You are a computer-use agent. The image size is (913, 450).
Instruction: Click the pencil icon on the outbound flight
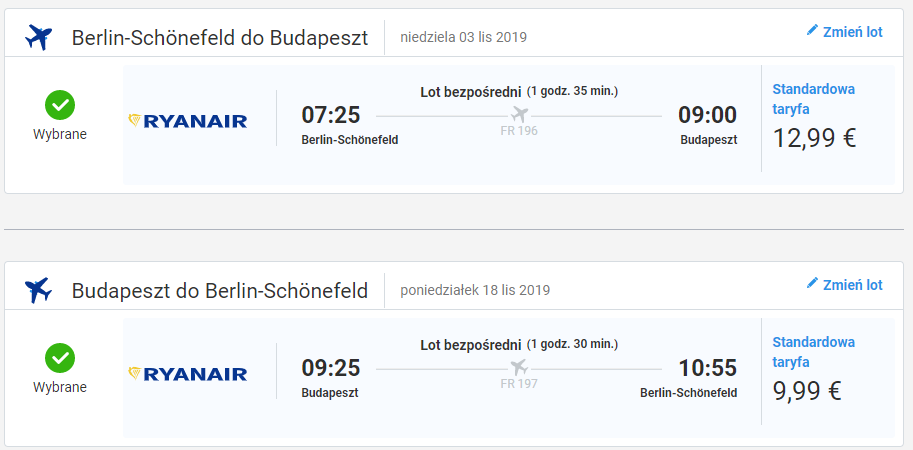pos(812,30)
